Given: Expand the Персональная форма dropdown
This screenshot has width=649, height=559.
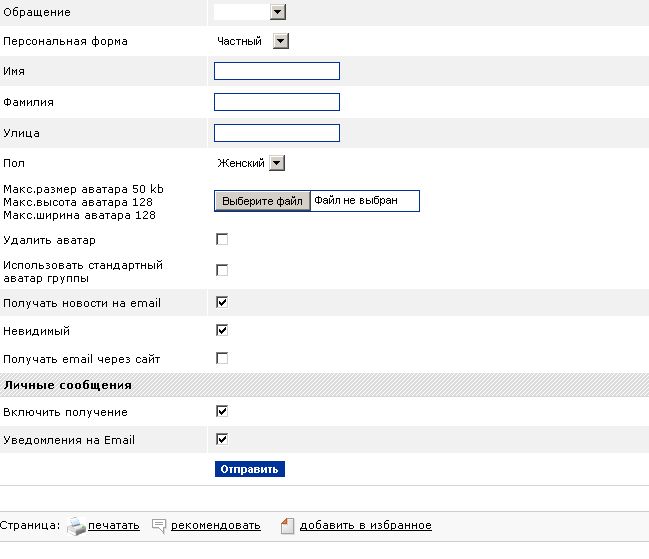Looking at the screenshot, I should (252, 41).
